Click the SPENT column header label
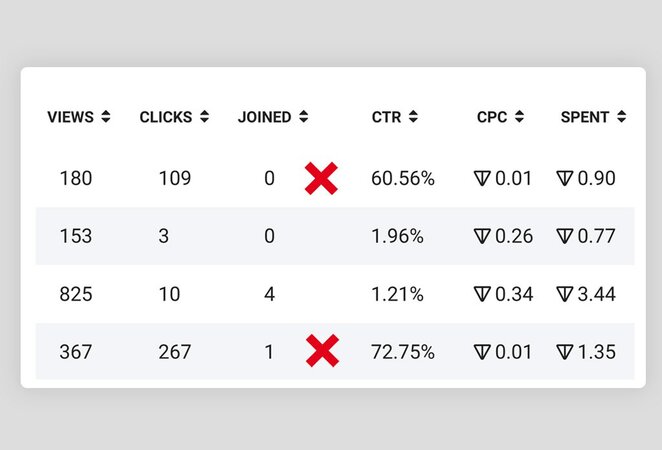The image size is (662, 450). coord(585,117)
